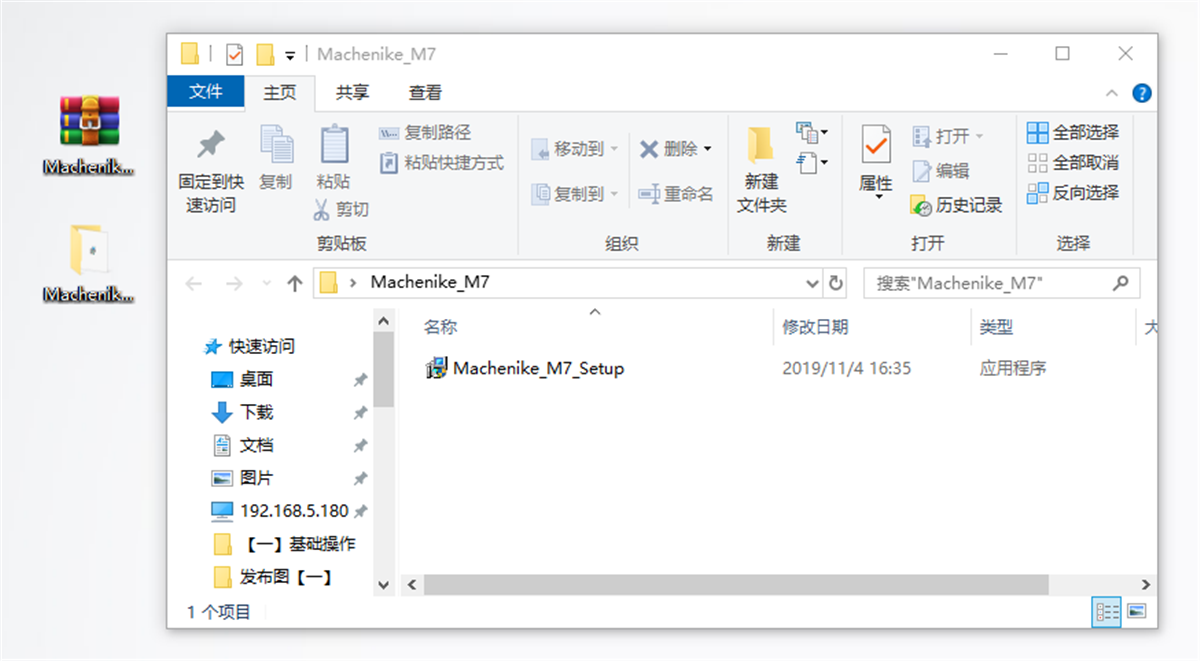Click the Forward navigation arrow
1200x661 pixels.
(234, 283)
